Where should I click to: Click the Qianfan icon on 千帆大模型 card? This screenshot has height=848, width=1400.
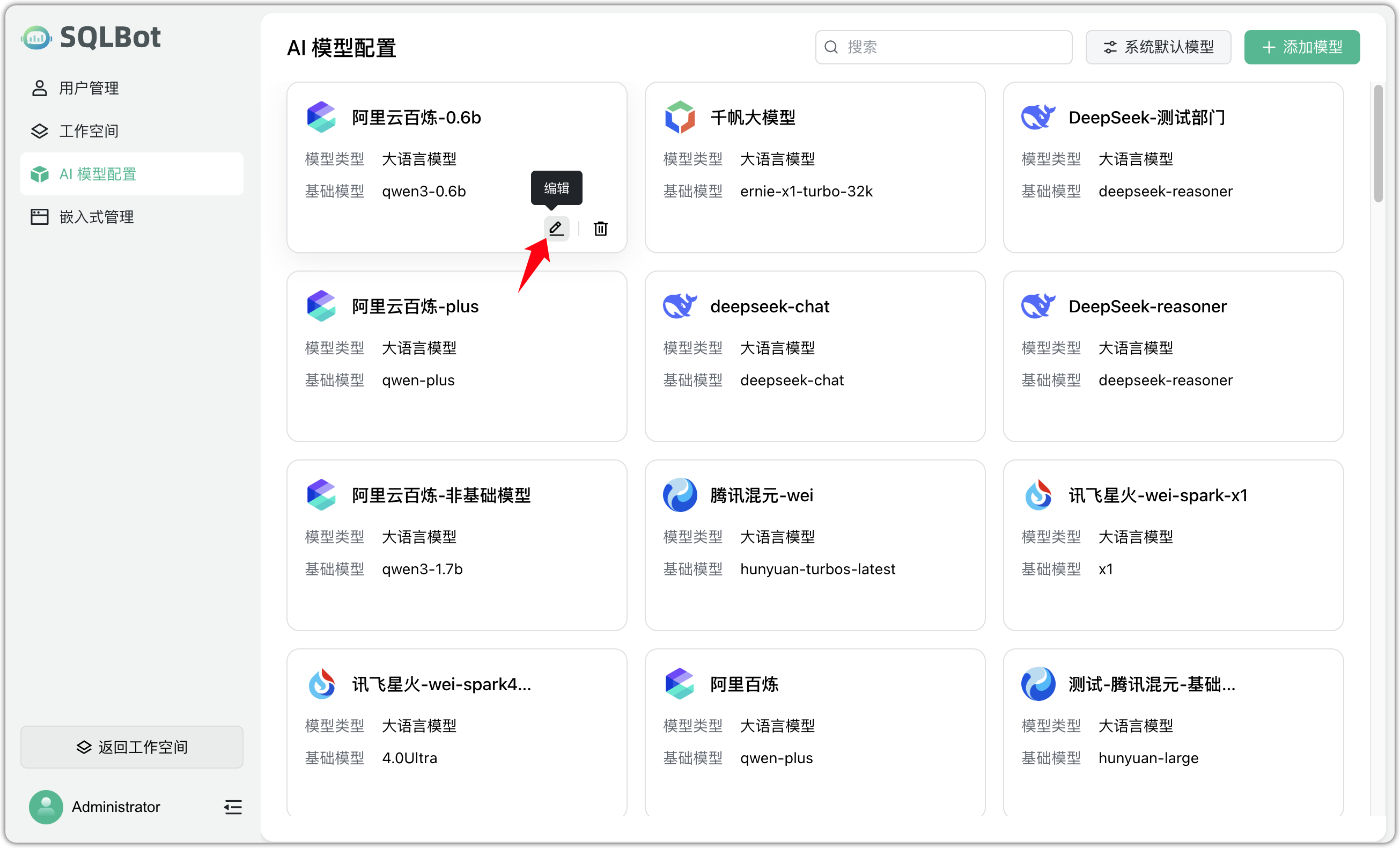(680, 117)
